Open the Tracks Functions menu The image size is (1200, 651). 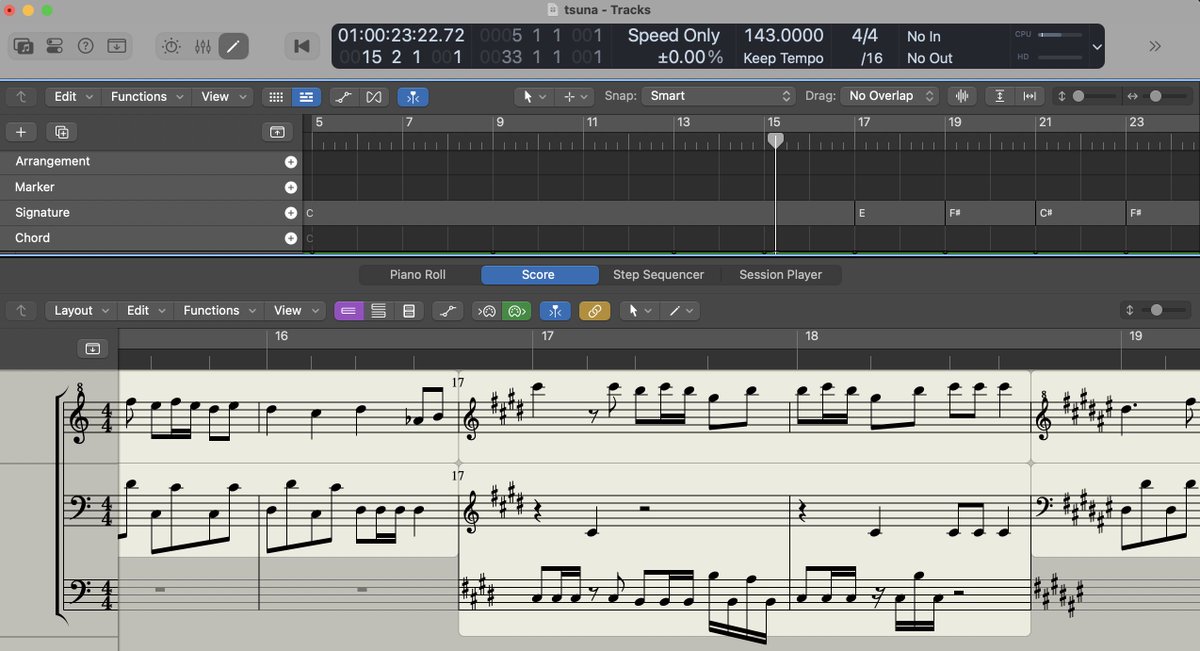(x=147, y=97)
